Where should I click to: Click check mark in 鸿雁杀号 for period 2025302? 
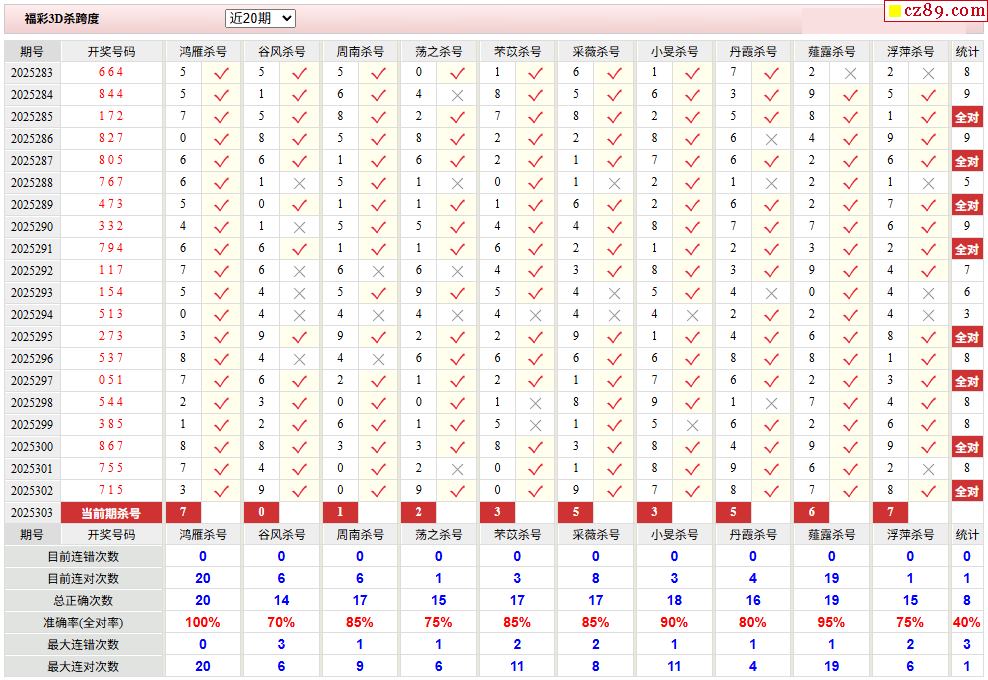click(x=221, y=491)
